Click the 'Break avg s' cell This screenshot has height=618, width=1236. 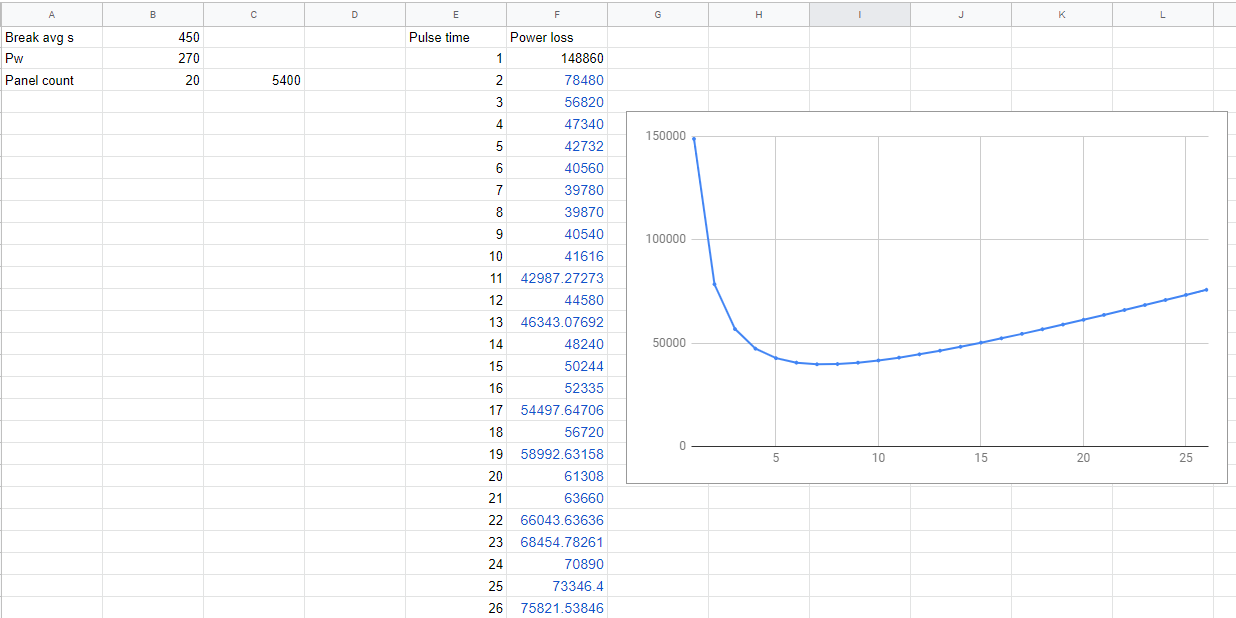[51, 37]
